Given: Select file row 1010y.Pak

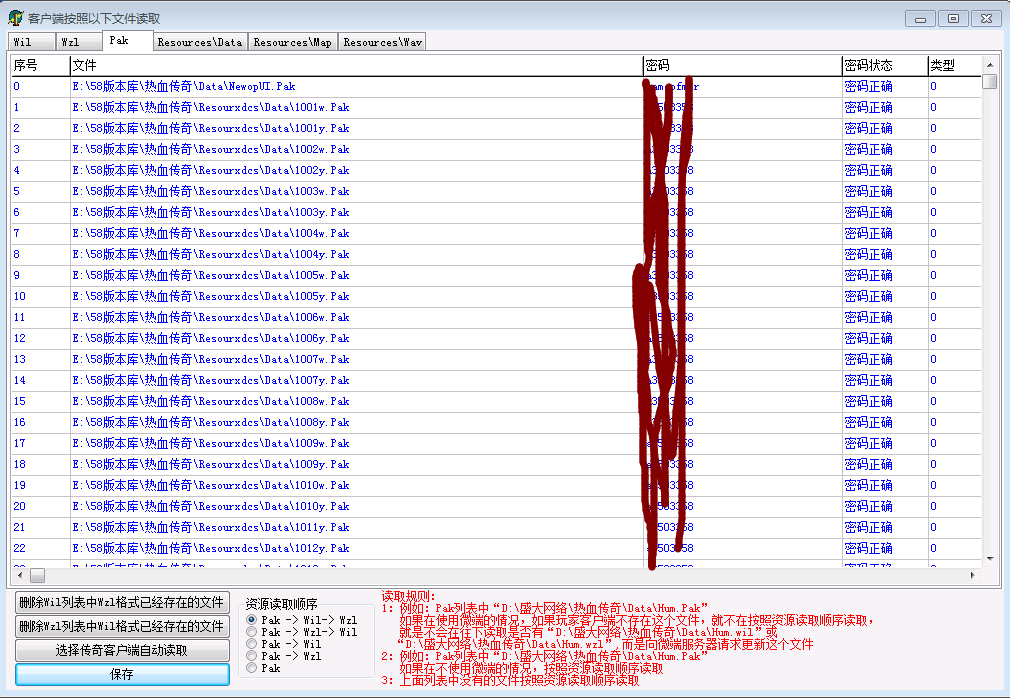Looking at the screenshot, I should click(x=496, y=506).
